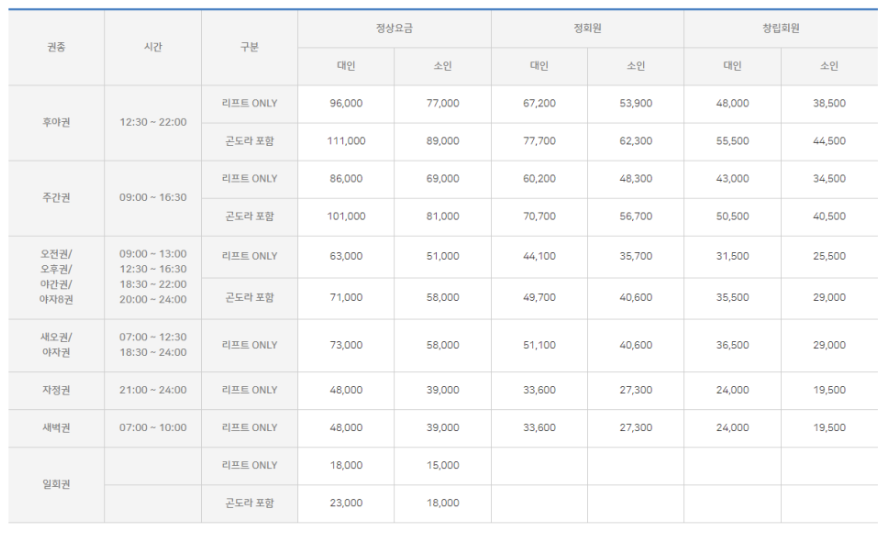The image size is (887, 534).
Task: Select the 후야권 ticket type cell
Action: click(x=56, y=123)
